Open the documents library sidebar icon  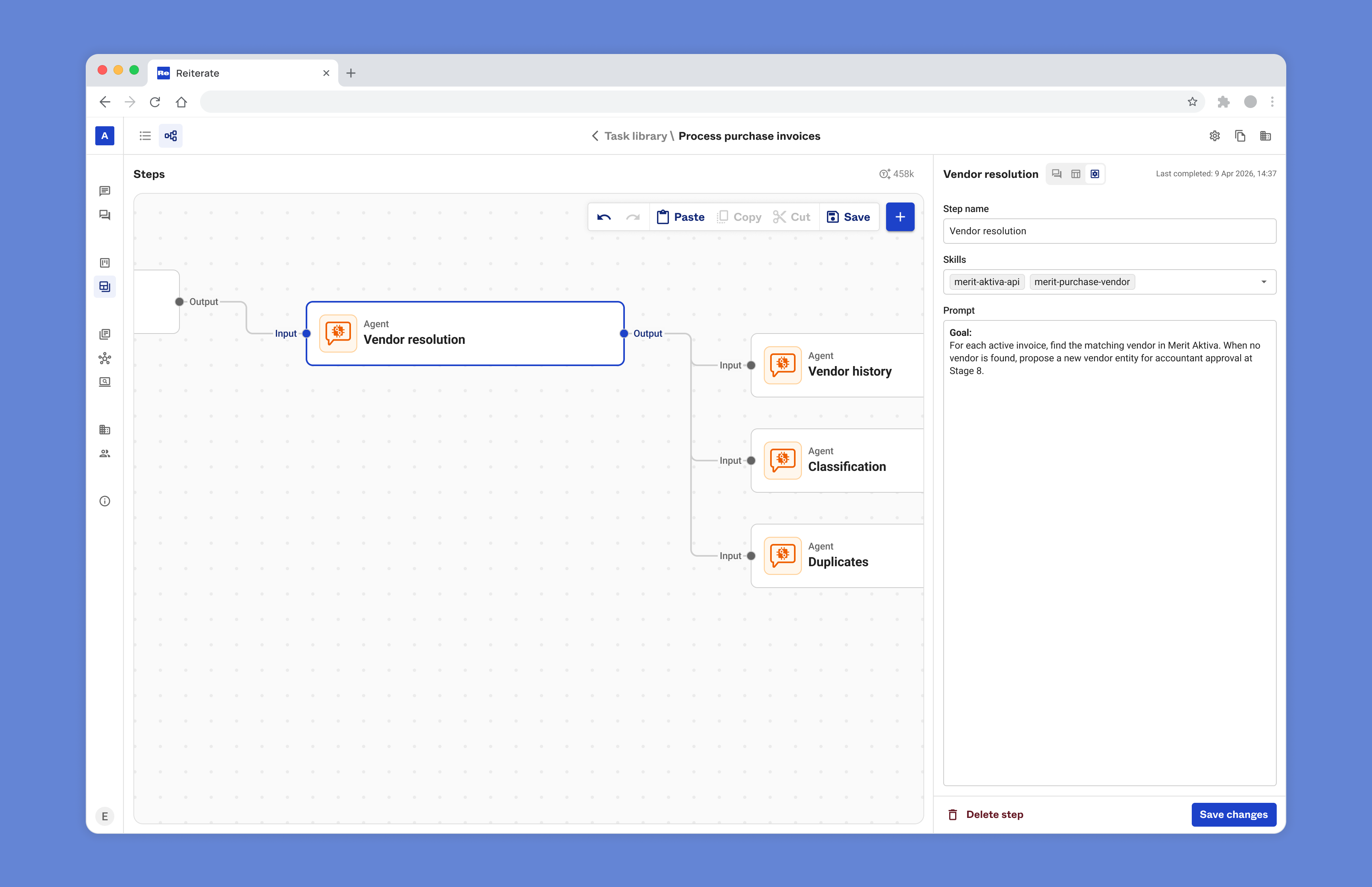coord(104,334)
